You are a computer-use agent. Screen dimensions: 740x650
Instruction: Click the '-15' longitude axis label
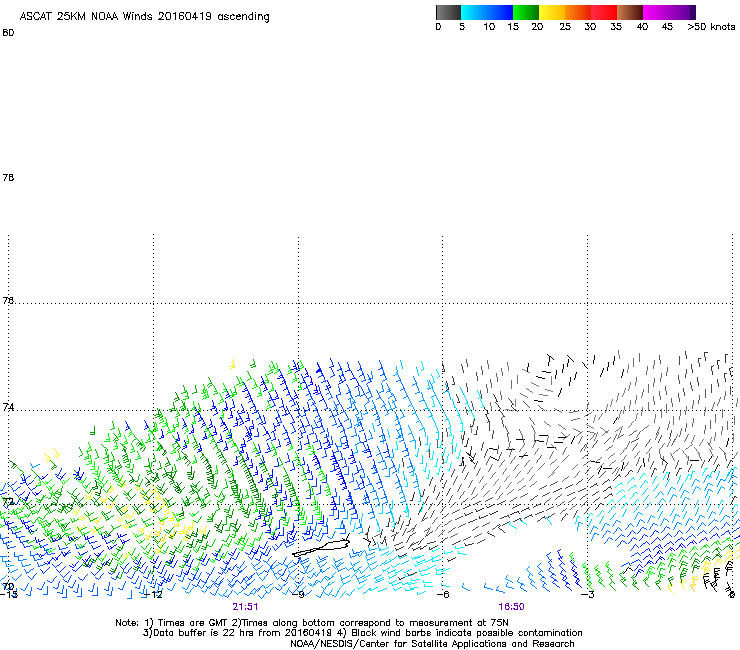[x=8, y=594]
